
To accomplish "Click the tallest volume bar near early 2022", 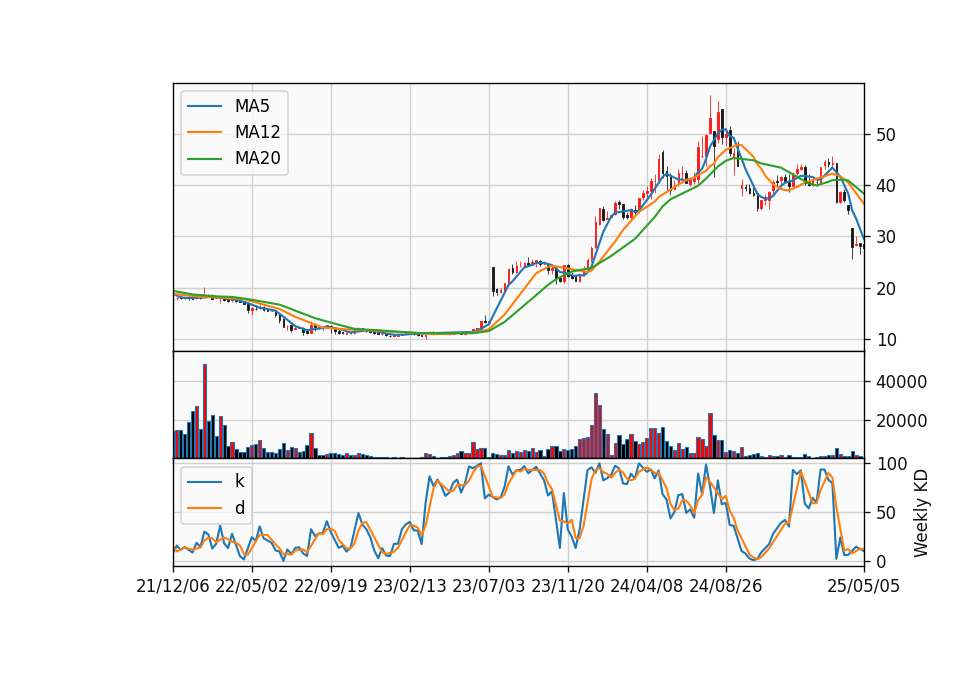I will (x=204, y=411).
